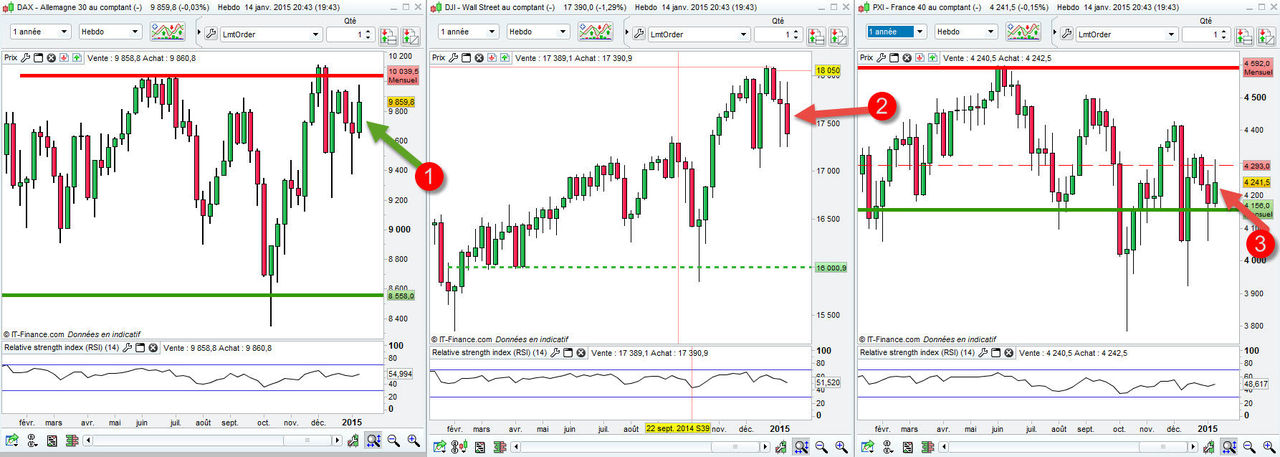Viewport: 1280px width, 457px height.
Task: Remove RSI indicator via X in DAX window
Action: [x=153, y=347]
